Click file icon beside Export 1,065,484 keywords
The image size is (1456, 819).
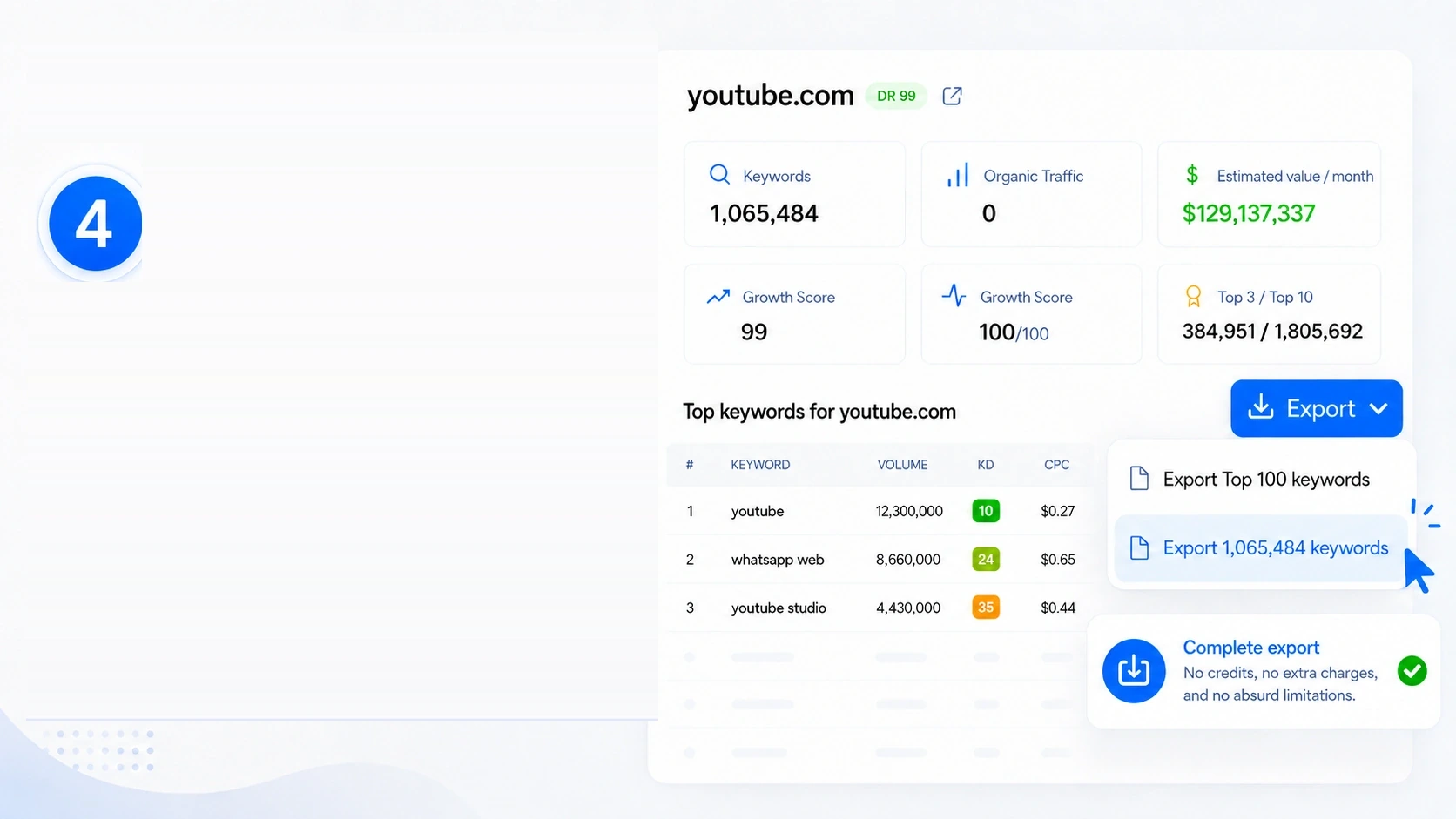click(1139, 547)
